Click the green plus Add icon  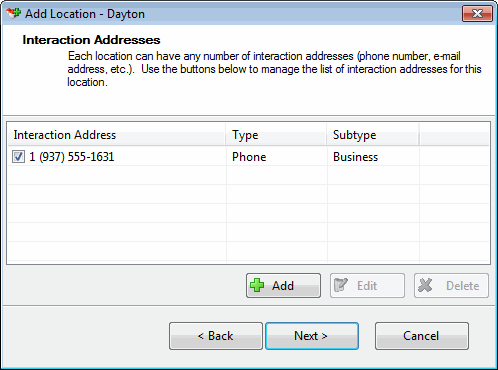click(257, 285)
